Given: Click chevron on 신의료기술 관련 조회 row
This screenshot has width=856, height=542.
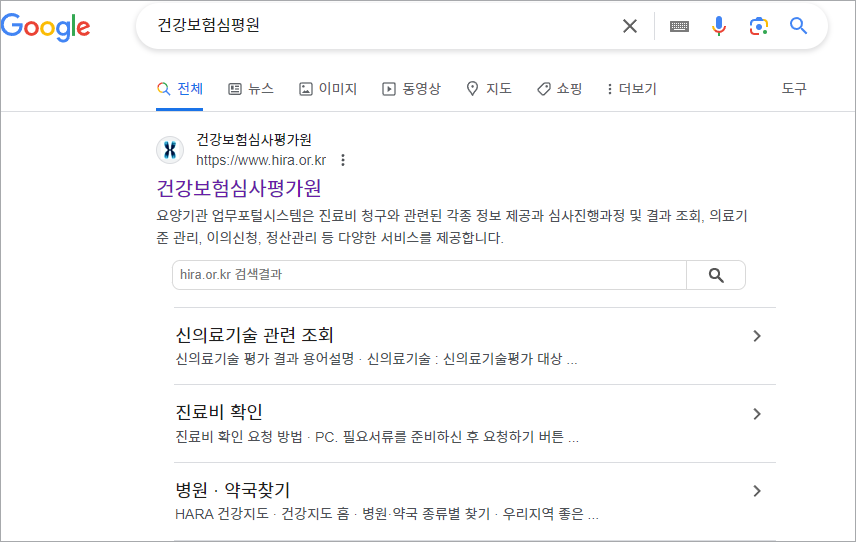Looking at the screenshot, I should click(x=757, y=336).
